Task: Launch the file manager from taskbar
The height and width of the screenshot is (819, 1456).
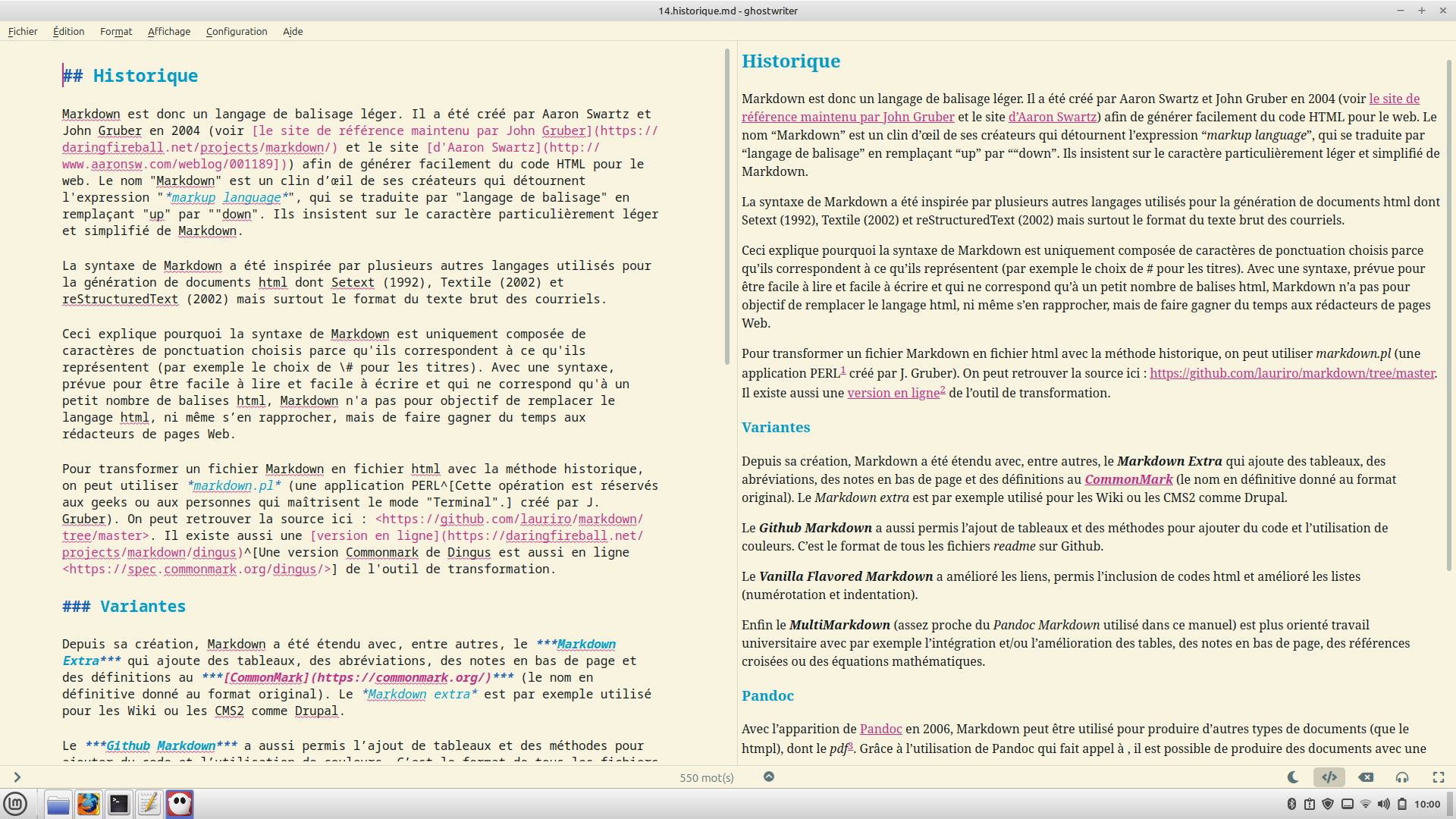Action: (58, 804)
